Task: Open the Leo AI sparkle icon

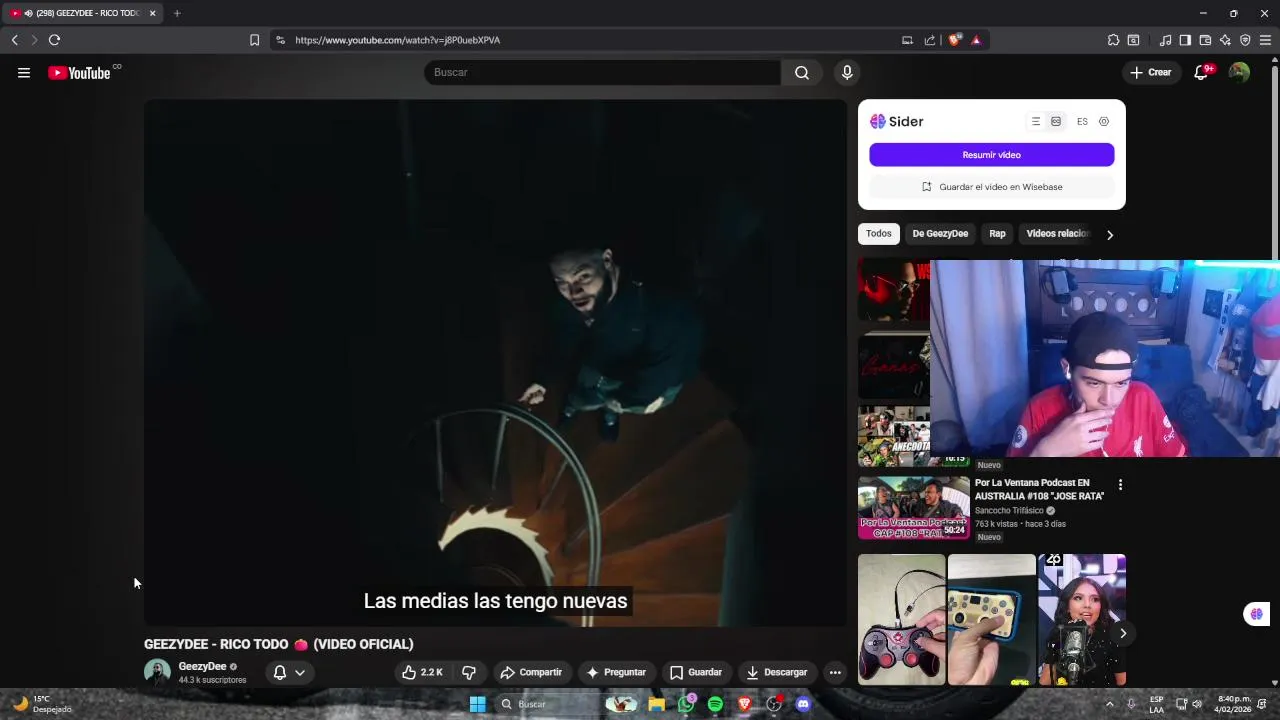Action: point(1225,40)
